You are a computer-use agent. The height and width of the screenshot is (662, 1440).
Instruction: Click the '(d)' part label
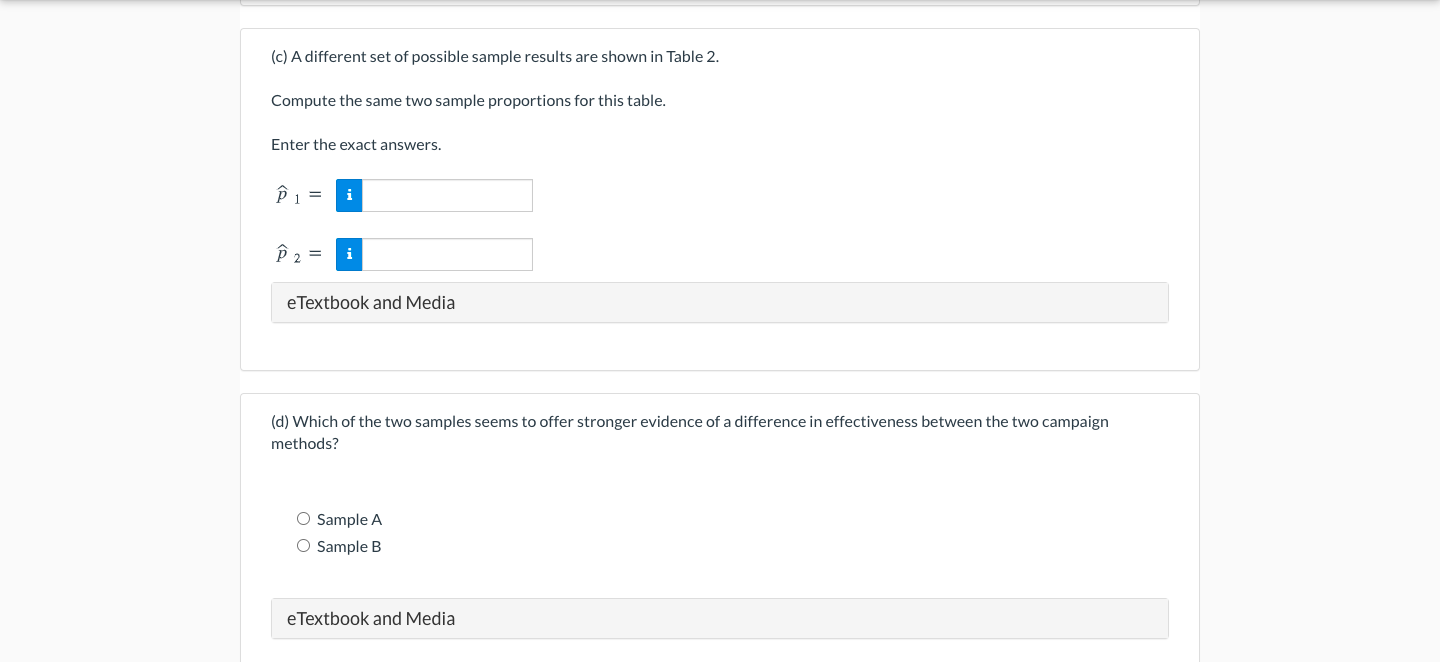pyautogui.click(x=280, y=422)
